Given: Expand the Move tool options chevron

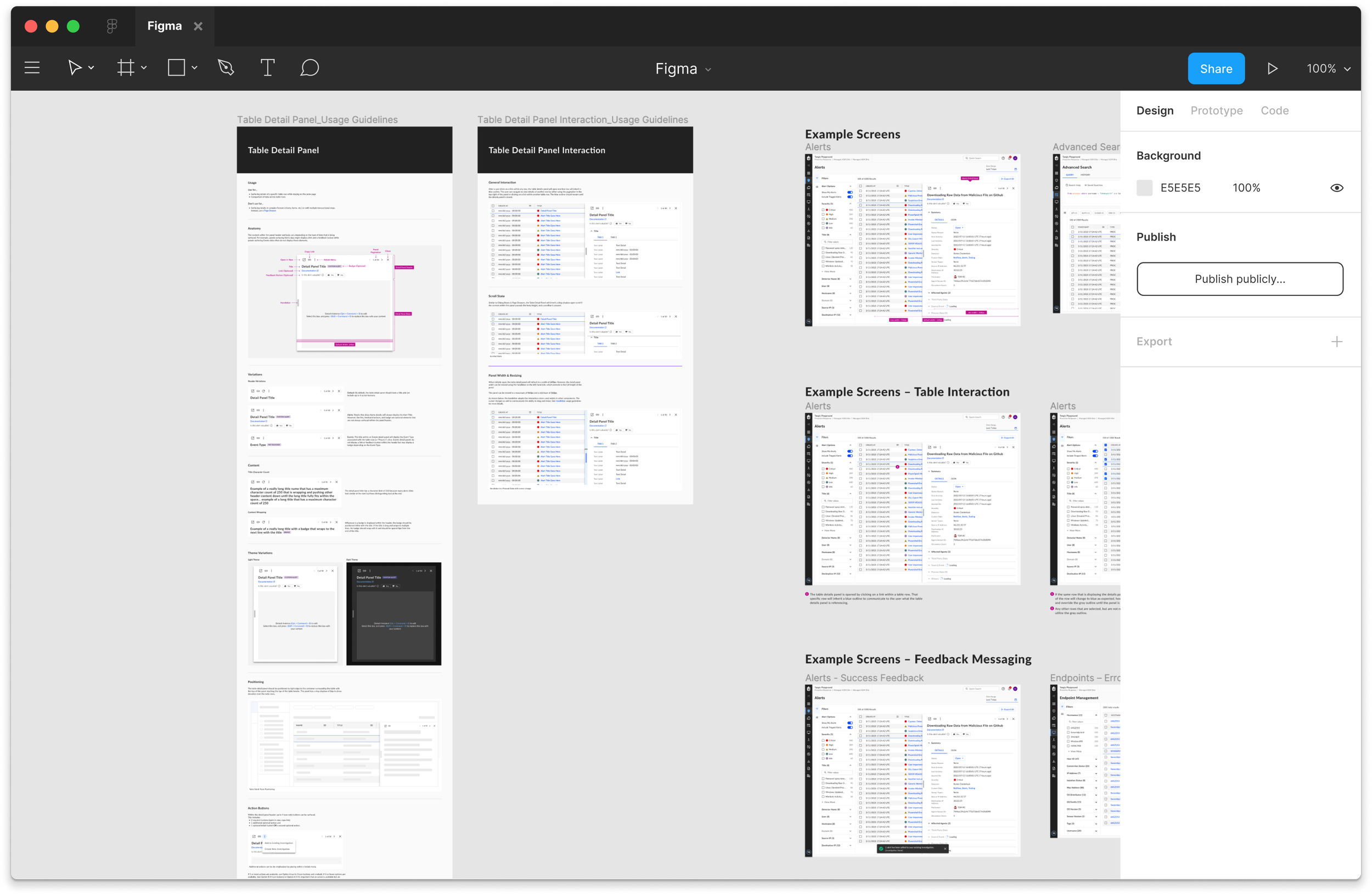Looking at the screenshot, I should coord(91,68).
